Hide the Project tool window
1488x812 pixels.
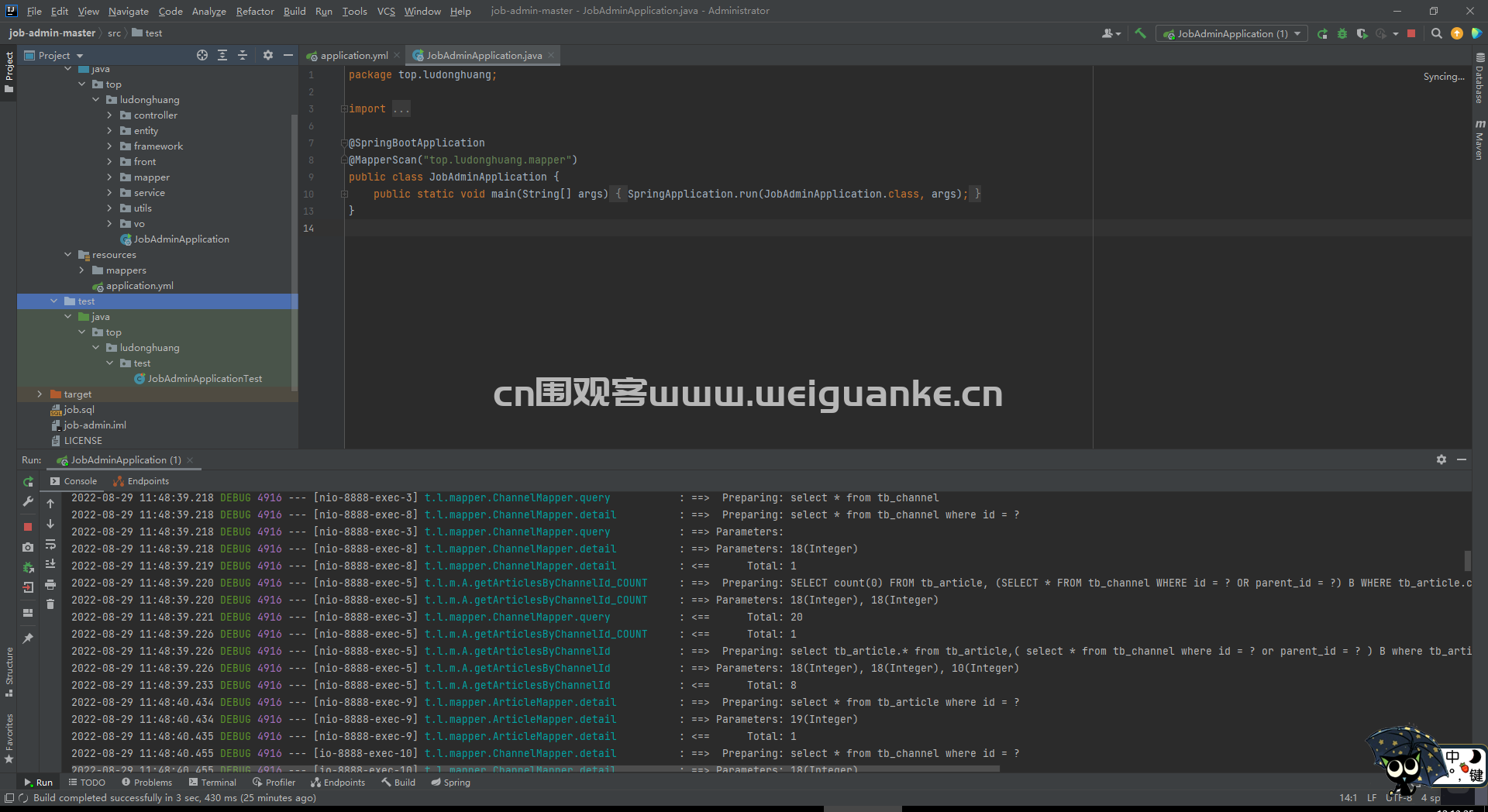(288, 55)
